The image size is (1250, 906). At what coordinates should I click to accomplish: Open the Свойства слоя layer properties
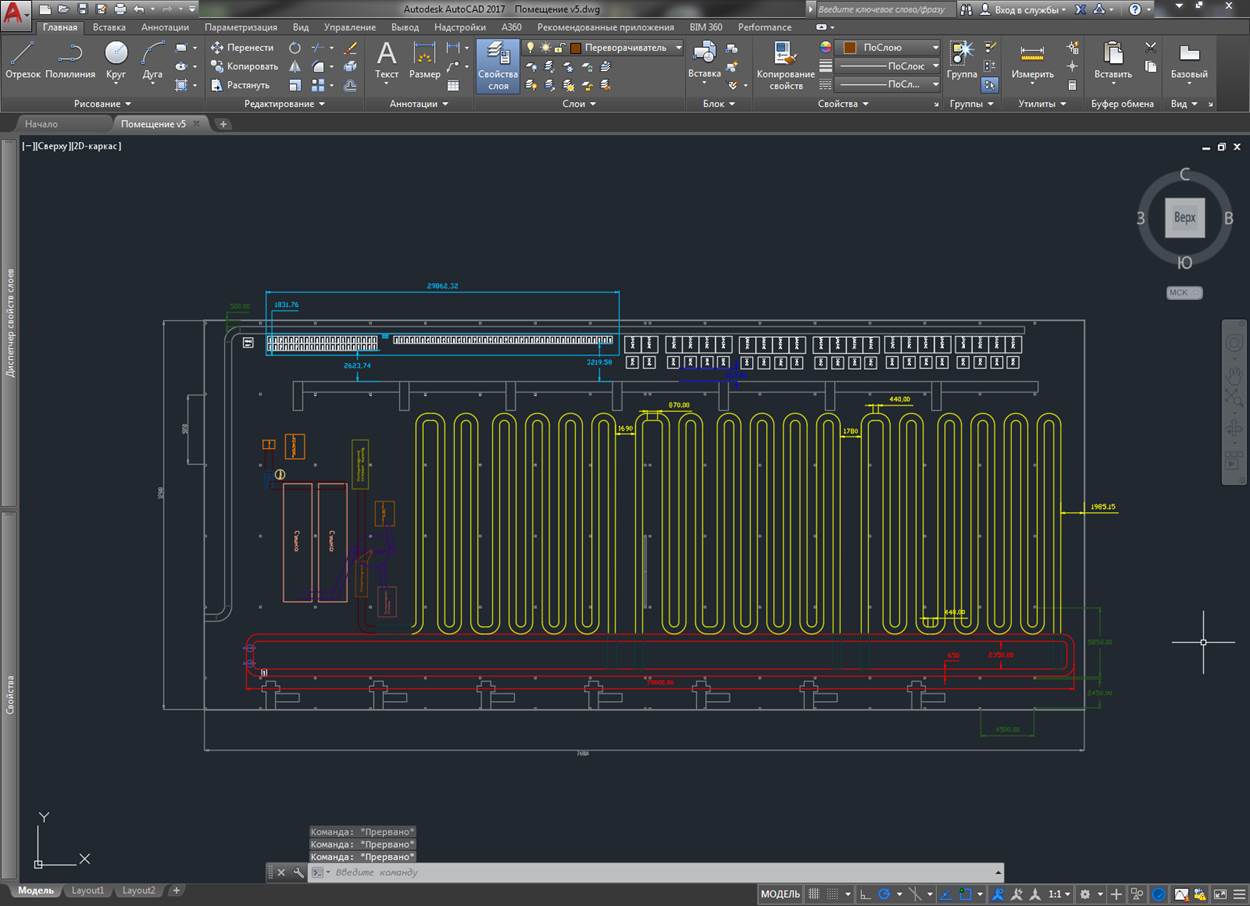click(x=498, y=65)
